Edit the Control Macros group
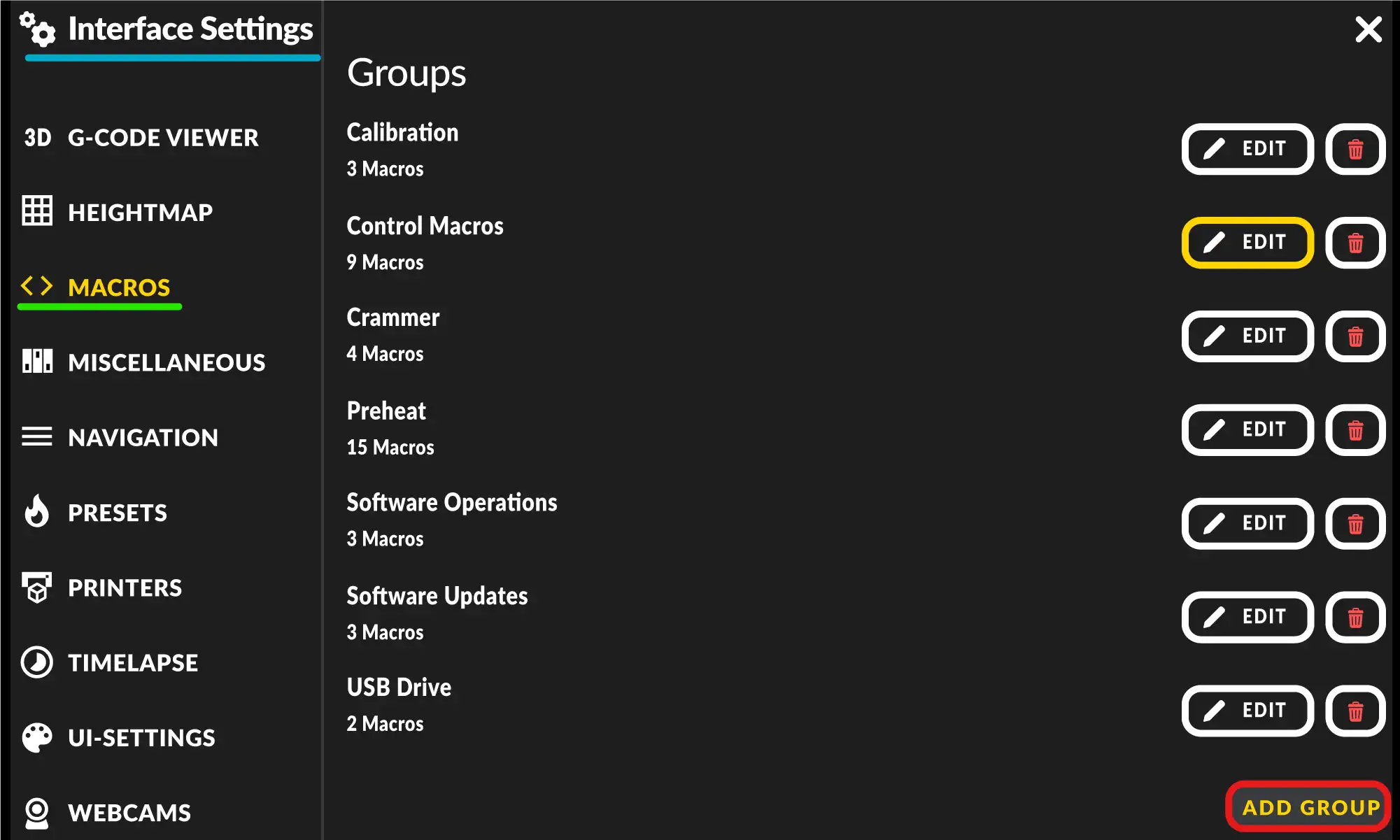The width and height of the screenshot is (1400, 840). pyautogui.click(x=1247, y=243)
